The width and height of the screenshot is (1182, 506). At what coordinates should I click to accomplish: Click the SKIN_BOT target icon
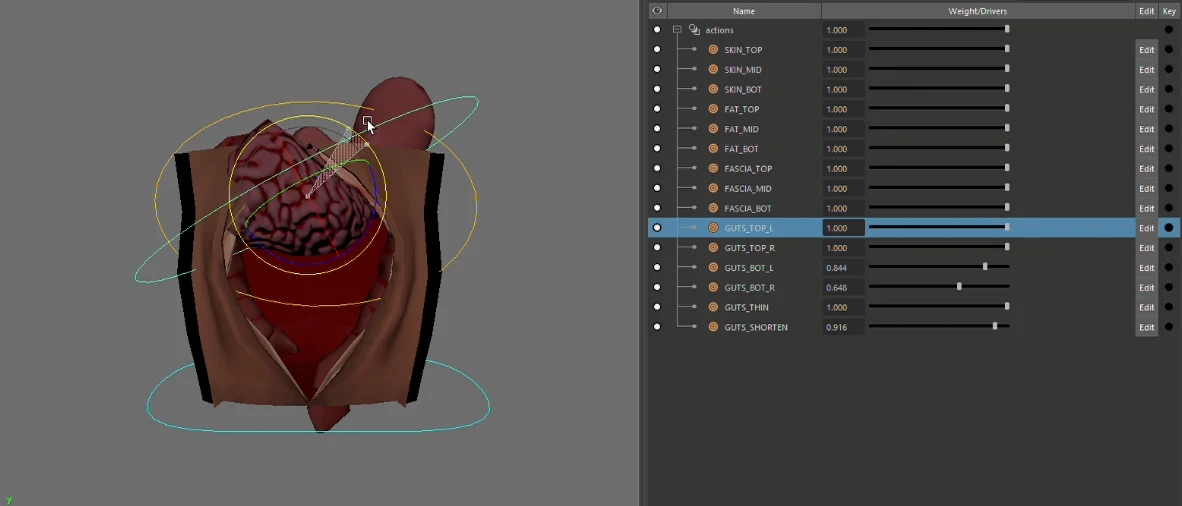tap(713, 89)
